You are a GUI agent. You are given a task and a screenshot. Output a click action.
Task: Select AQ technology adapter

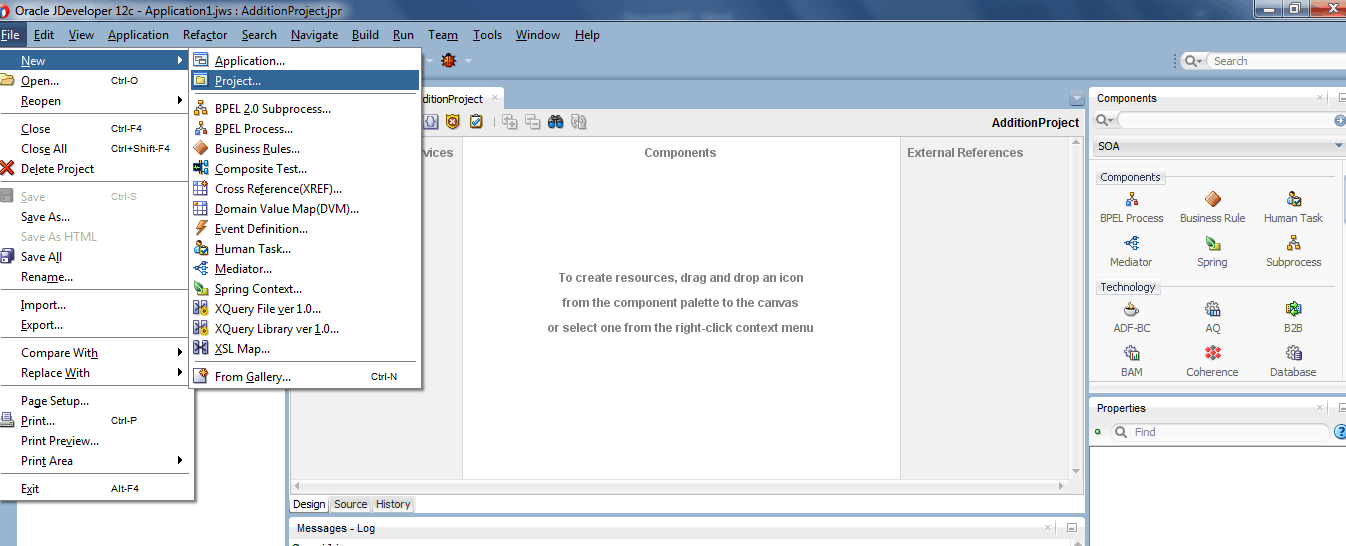coord(1212,318)
